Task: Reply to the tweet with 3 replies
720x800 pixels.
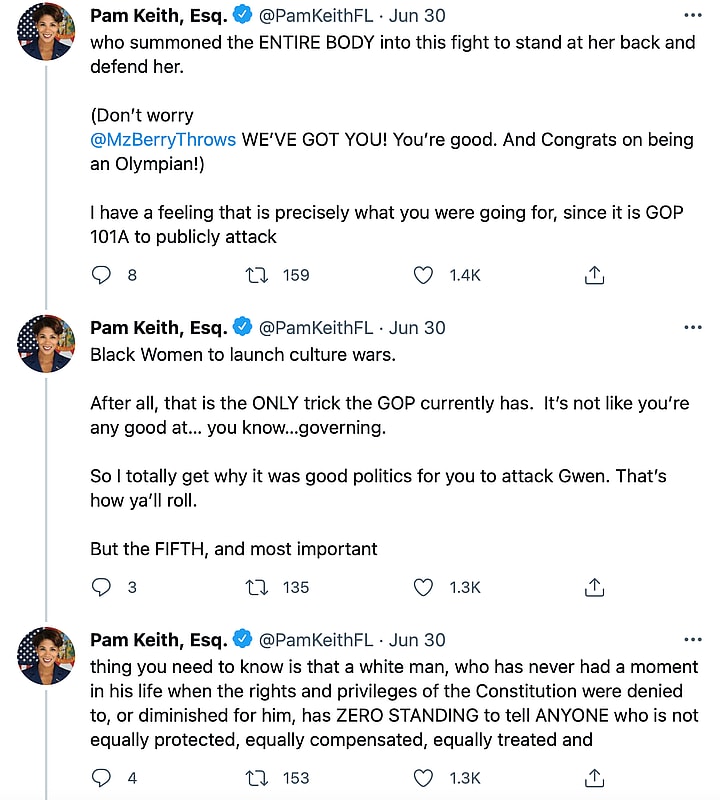Action: [x=101, y=587]
